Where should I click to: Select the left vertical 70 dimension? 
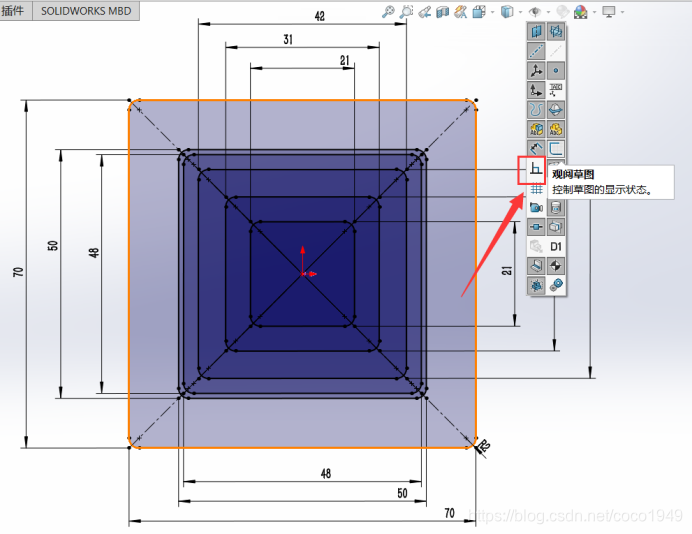pyautogui.click(x=18, y=271)
